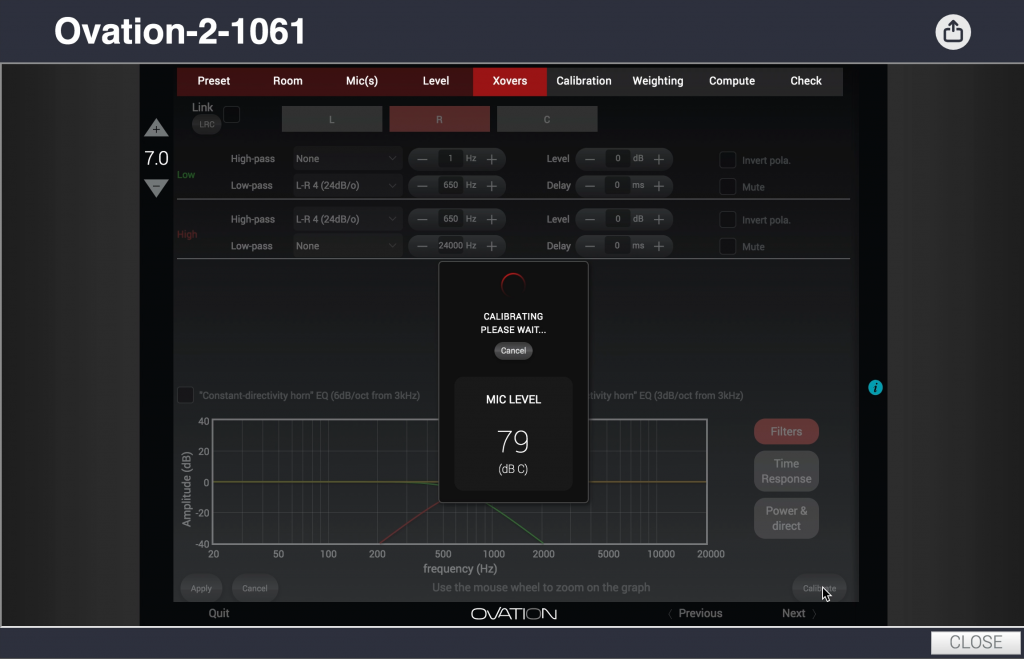Select the L speaker channel button
Viewport: 1024px width, 659px height.
point(332,120)
